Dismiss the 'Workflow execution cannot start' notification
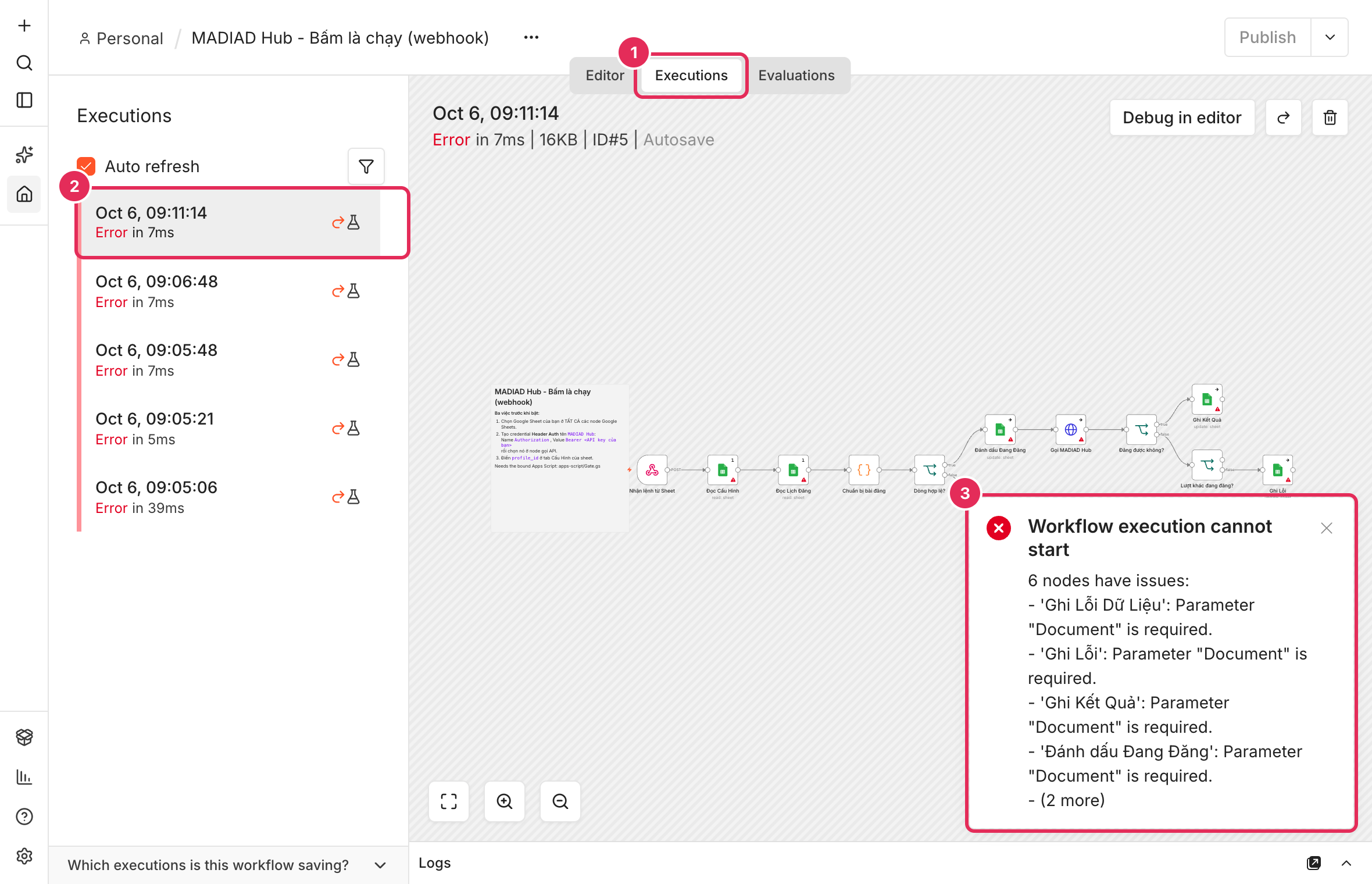This screenshot has width=1372, height=884. 1326,528
